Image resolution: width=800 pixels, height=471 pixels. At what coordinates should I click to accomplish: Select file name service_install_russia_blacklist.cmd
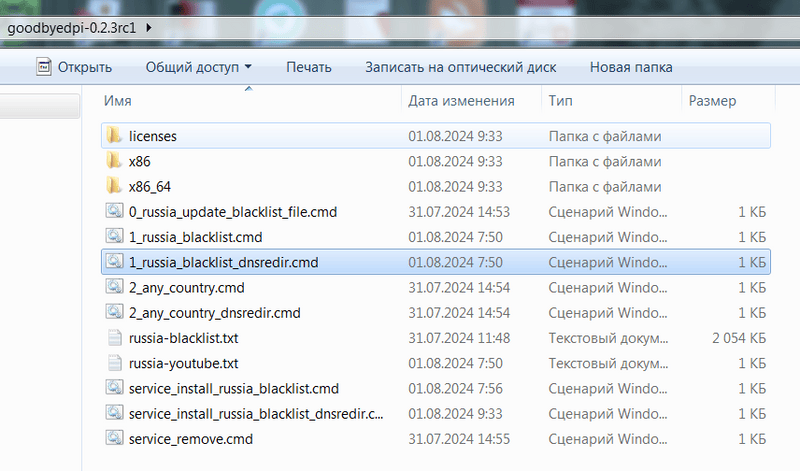(x=234, y=389)
